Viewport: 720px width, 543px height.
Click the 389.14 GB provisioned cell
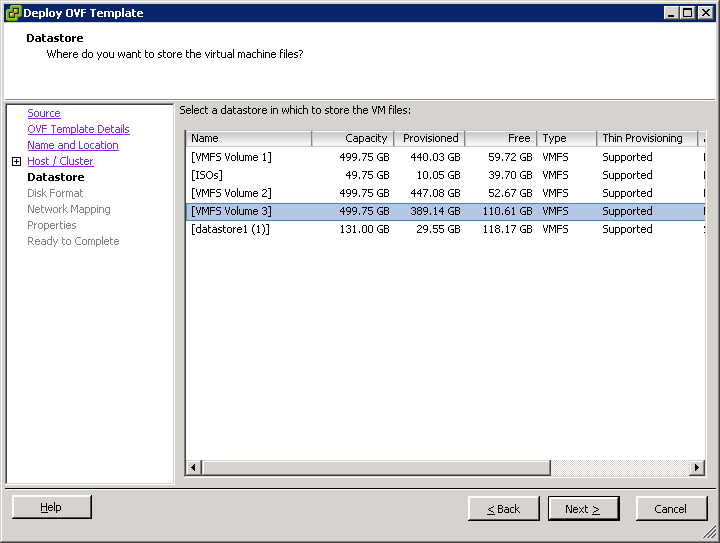(x=435, y=211)
